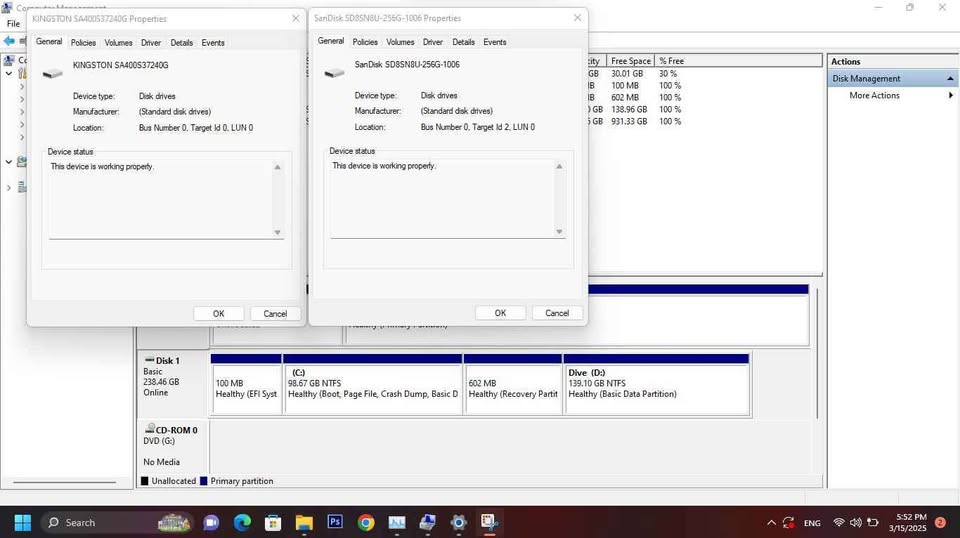Select the Computer Management root tree icon
The width and height of the screenshot is (960, 538).
point(9,60)
